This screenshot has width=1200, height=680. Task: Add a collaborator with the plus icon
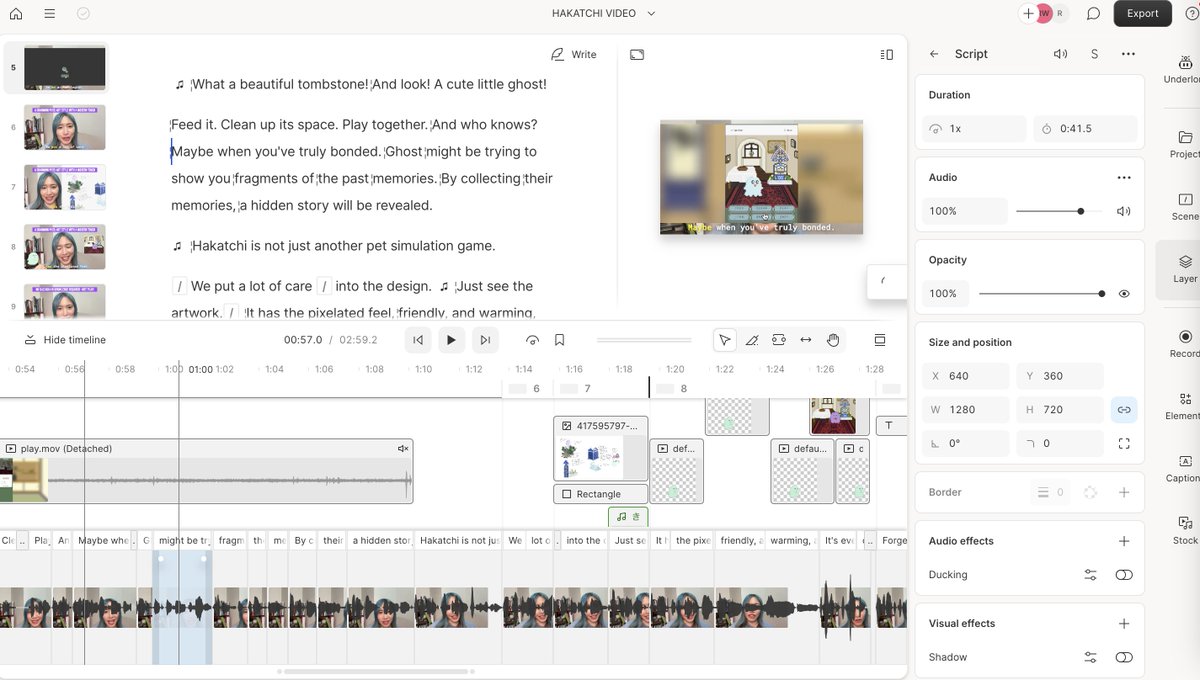[x=1028, y=14]
